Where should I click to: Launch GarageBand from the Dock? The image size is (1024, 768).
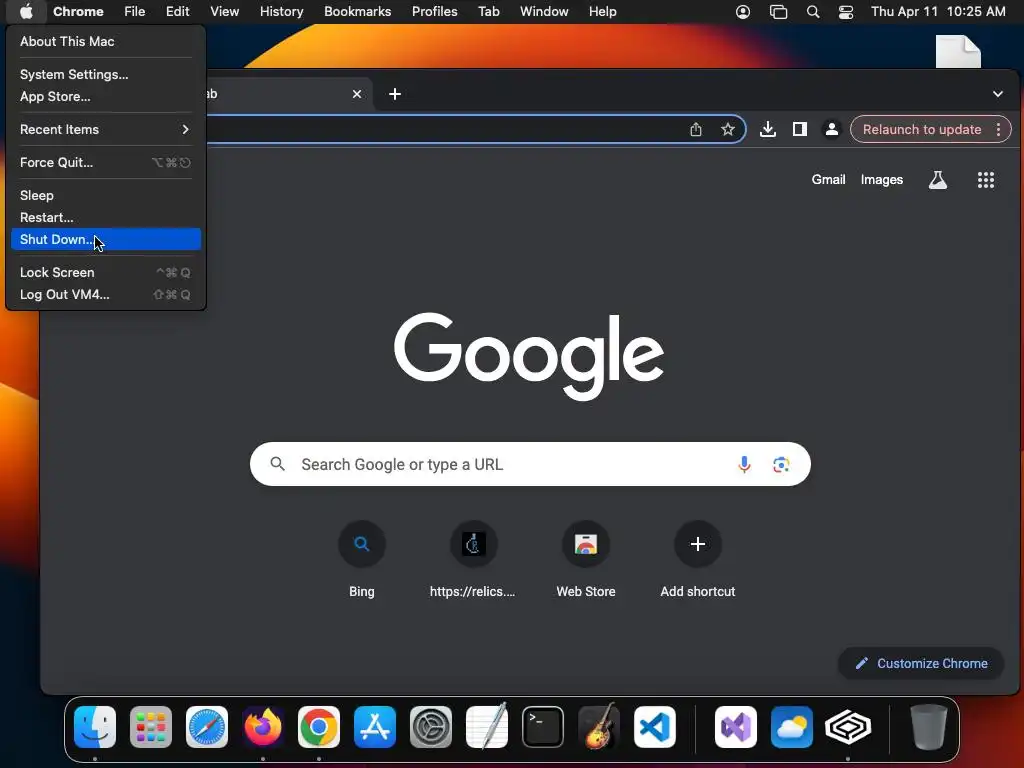[599, 727]
